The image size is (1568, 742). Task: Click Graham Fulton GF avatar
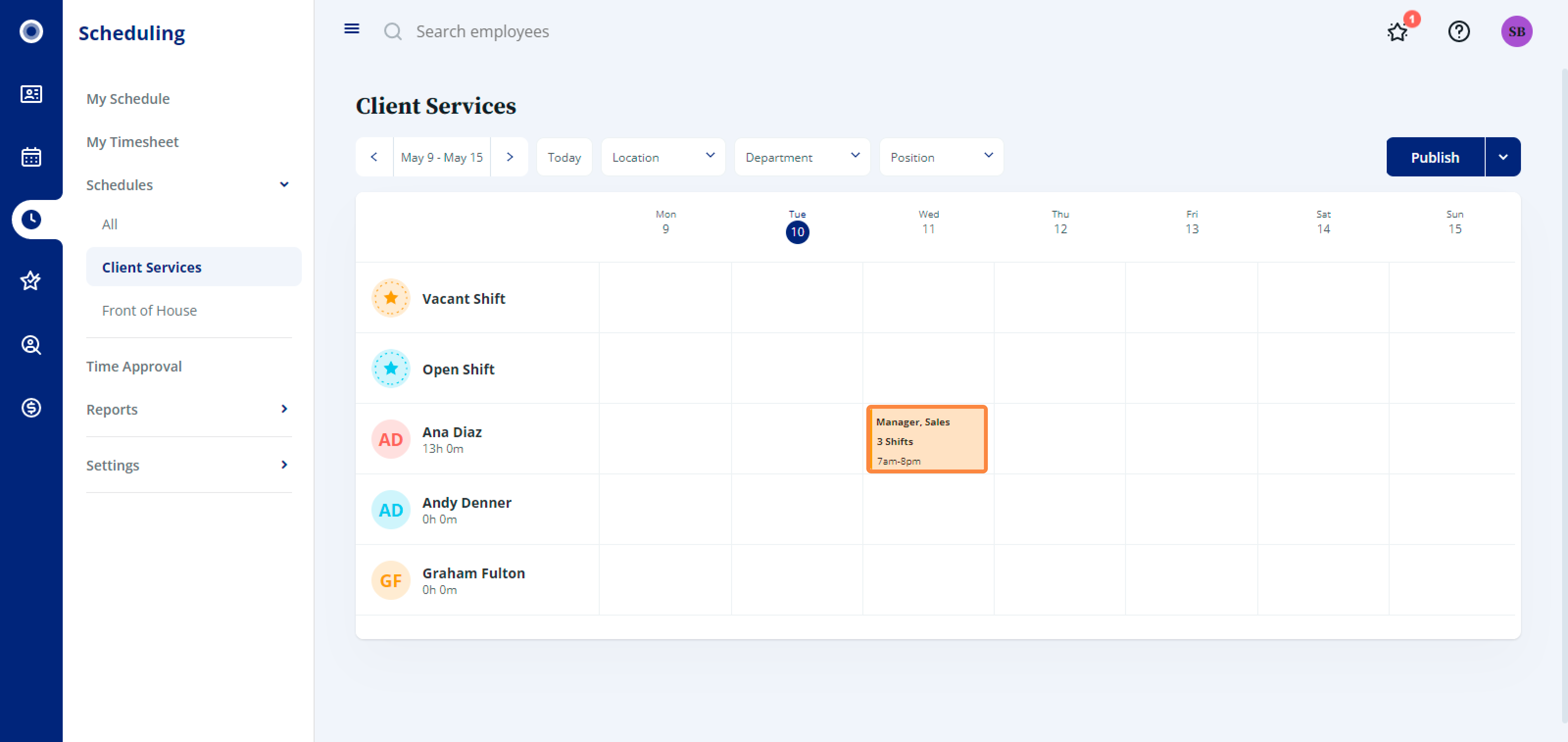[390, 580]
